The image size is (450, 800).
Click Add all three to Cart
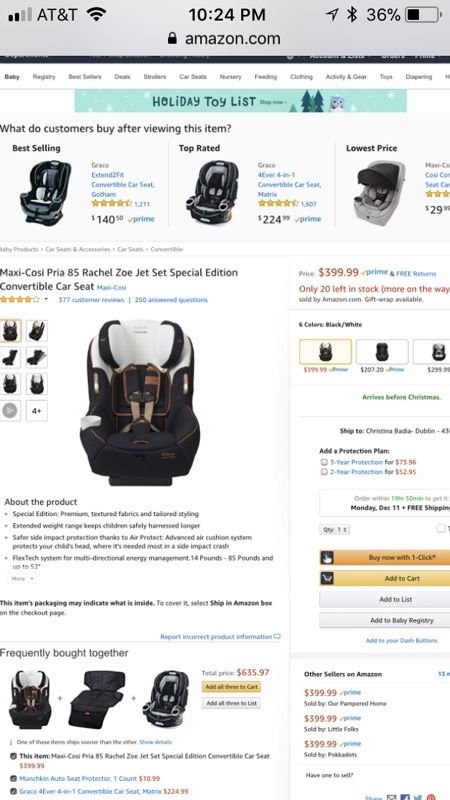pos(231,687)
